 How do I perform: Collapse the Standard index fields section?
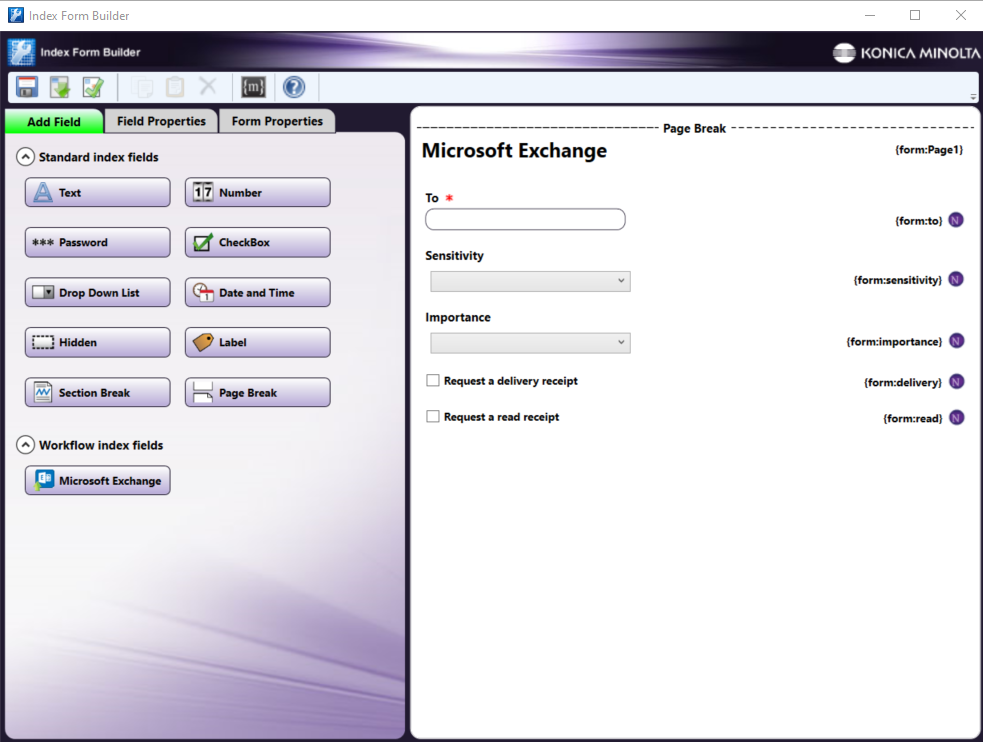[x=25, y=157]
